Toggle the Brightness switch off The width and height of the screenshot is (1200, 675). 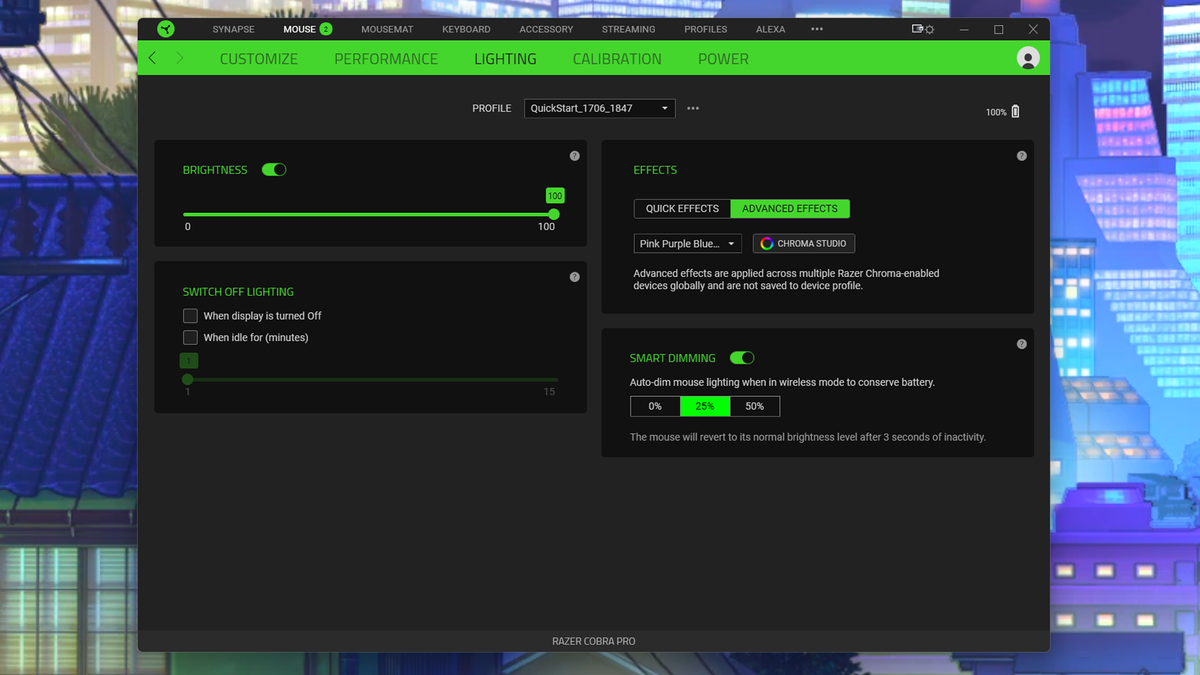(x=274, y=170)
